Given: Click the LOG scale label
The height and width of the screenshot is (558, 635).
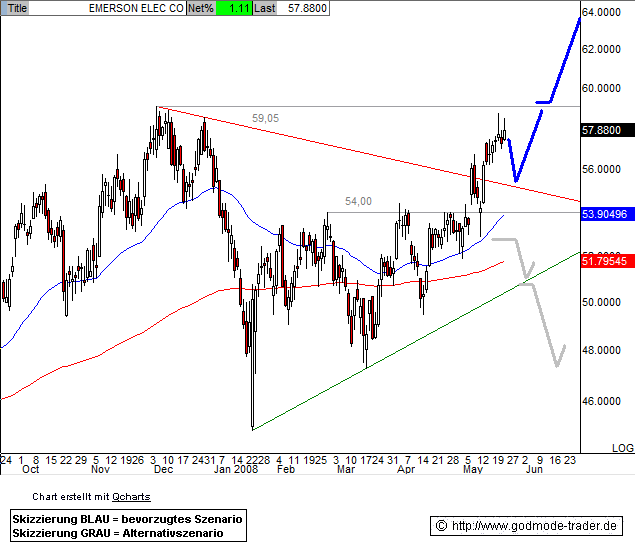Looking at the screenshot, I should [623, 448].
